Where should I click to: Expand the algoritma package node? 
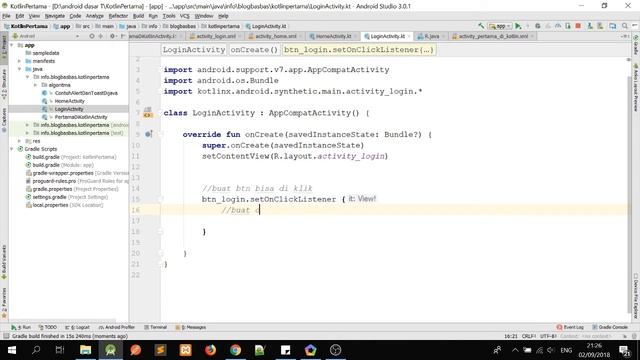point(36,85)
